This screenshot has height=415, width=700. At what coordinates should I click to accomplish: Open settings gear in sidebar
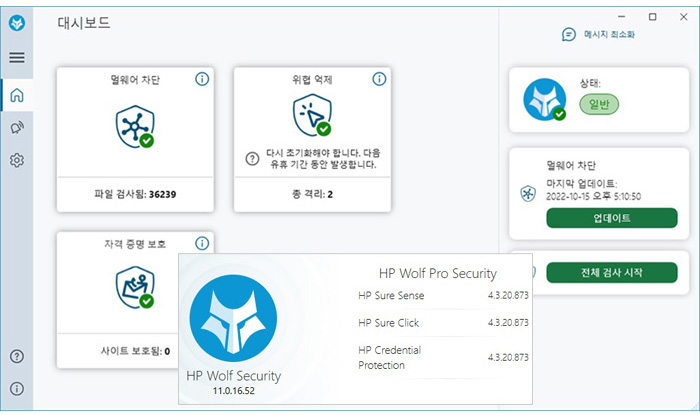click(17, 160)
